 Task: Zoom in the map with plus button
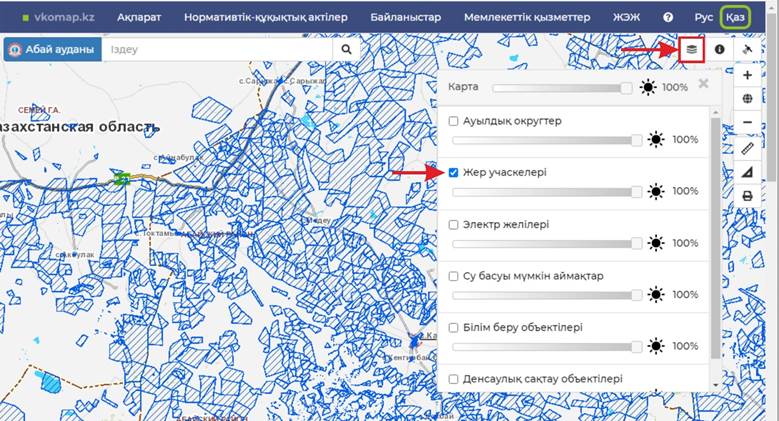pos(747,75)
